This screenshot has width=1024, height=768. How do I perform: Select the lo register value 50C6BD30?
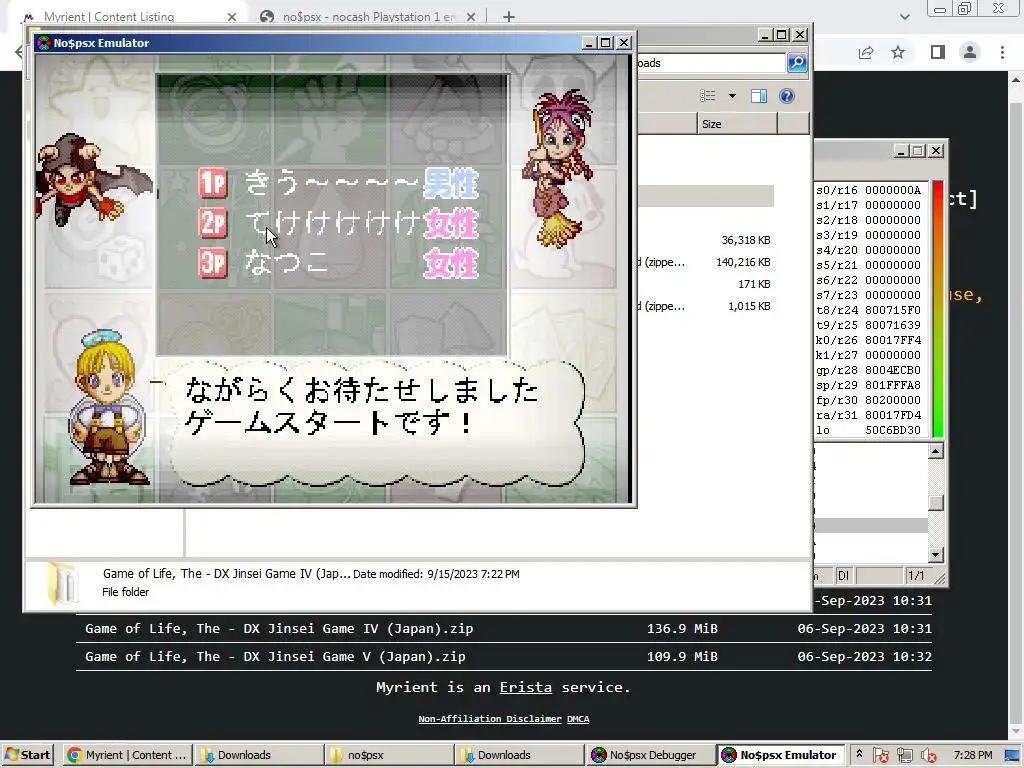(x=893, y=430)
